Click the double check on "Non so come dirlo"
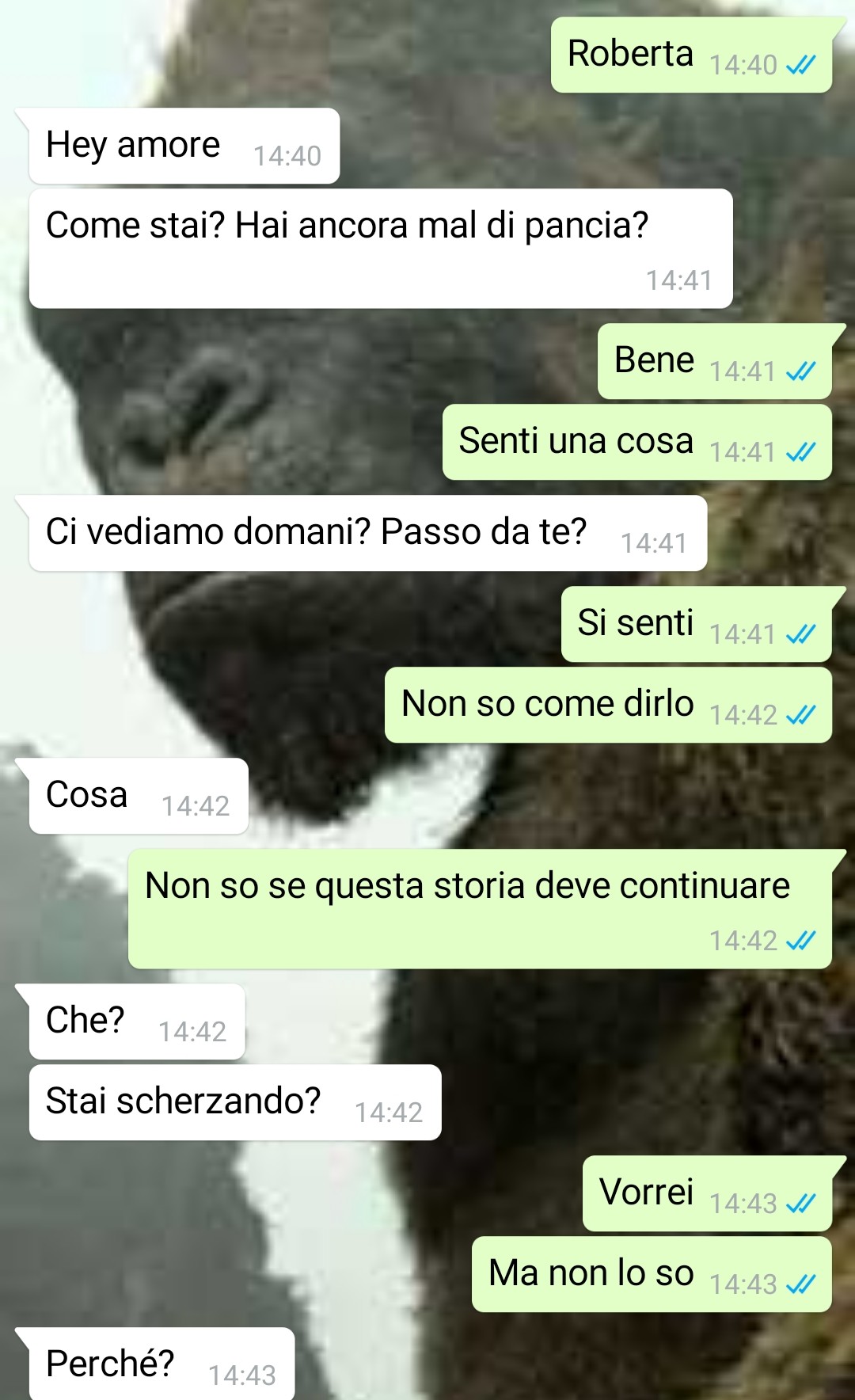The width and height of the screenshot is (855, 1400). click(x=800, y=715)
